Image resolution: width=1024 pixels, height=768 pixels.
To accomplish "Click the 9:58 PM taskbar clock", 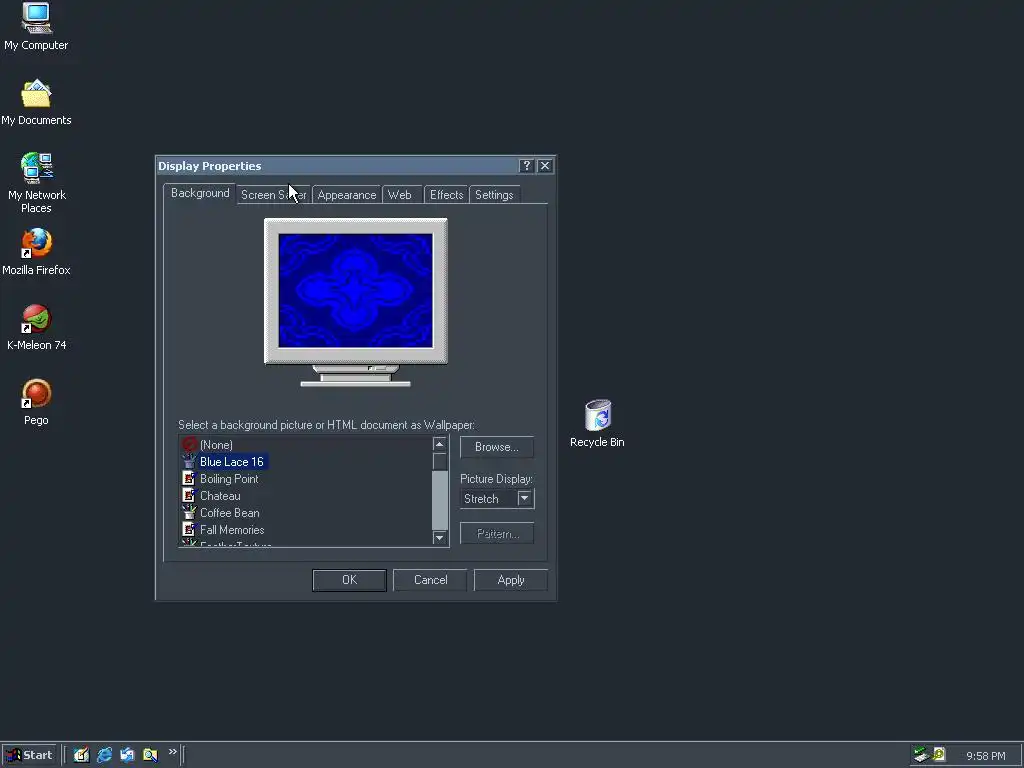I will tap(985, 756).
